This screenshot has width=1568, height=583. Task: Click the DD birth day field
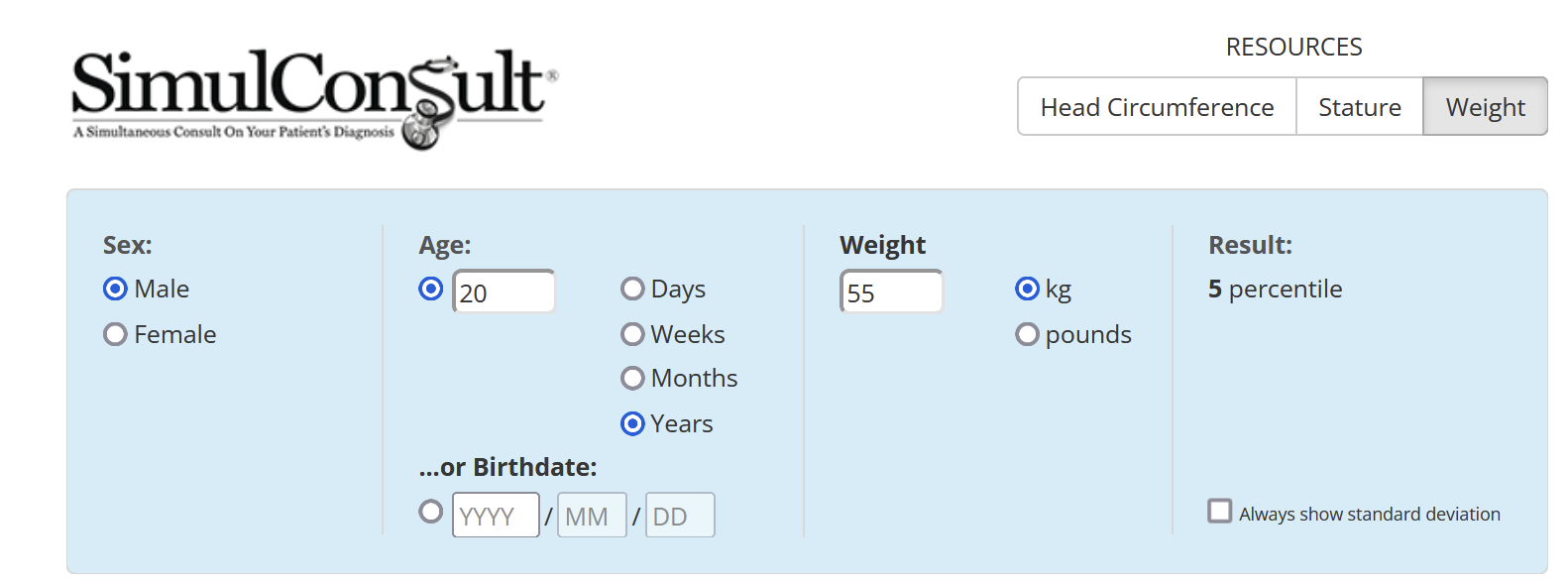coord(680,516)
